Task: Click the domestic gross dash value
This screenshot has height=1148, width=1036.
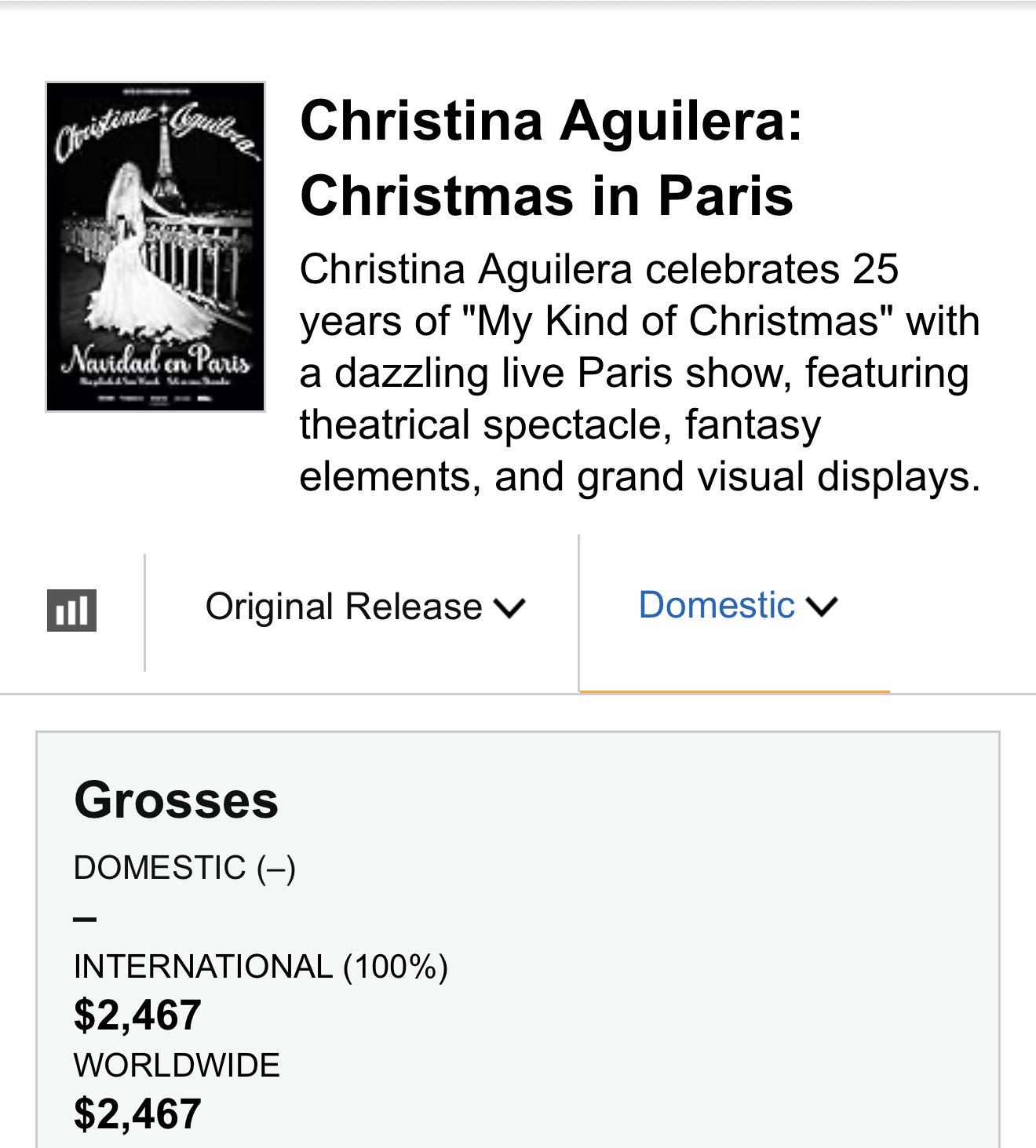Action: (85, 918)
